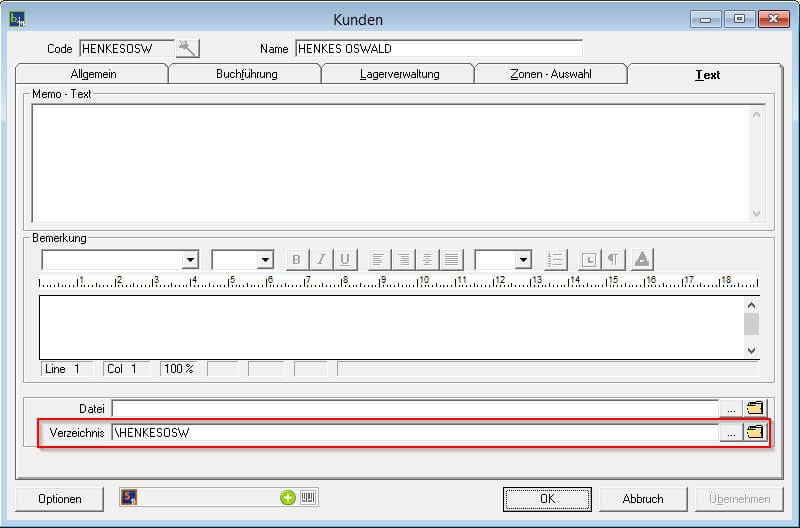Click the ellipsis button beside Datei

731,408
